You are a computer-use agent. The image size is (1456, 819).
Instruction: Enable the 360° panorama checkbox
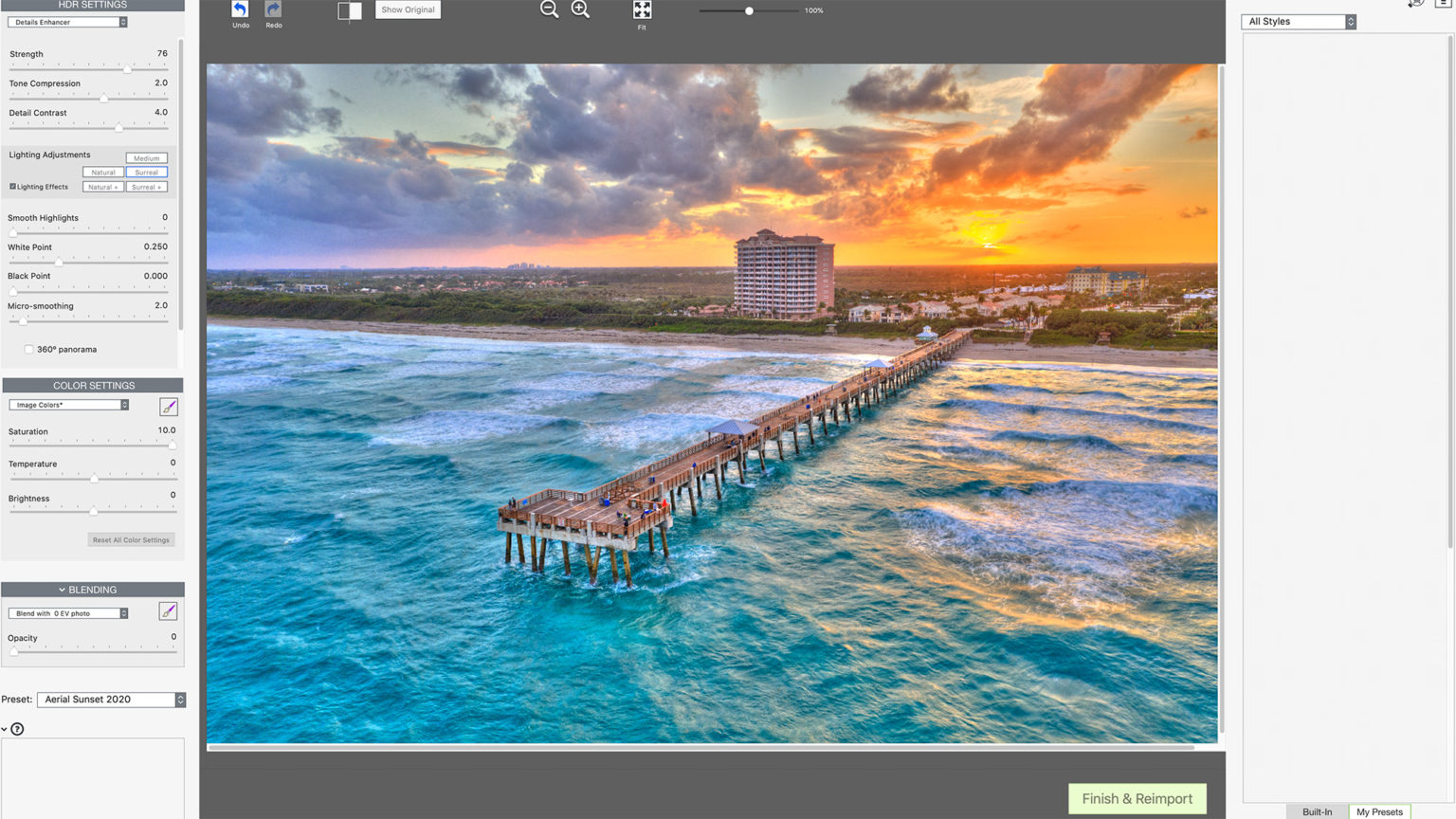(x=28, y=349)
